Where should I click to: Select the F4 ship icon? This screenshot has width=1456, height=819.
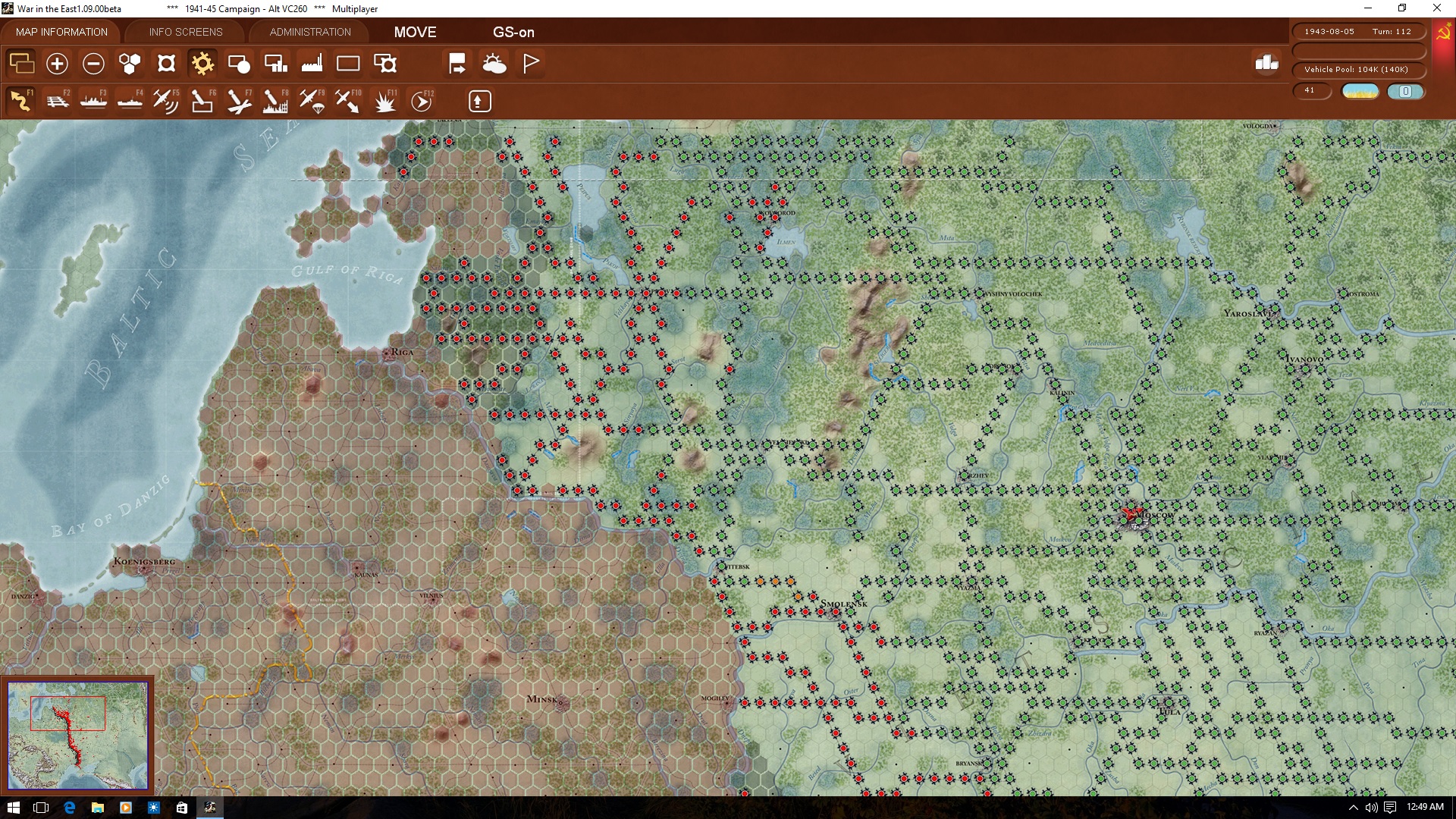click(x=130, y=101)
